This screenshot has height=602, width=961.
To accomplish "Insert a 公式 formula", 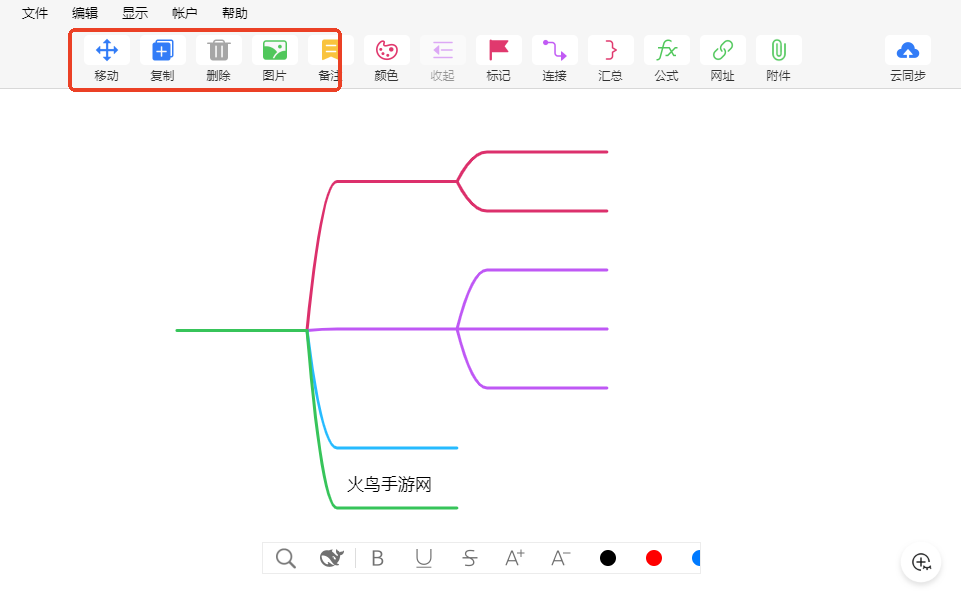I will coord(667,50).
